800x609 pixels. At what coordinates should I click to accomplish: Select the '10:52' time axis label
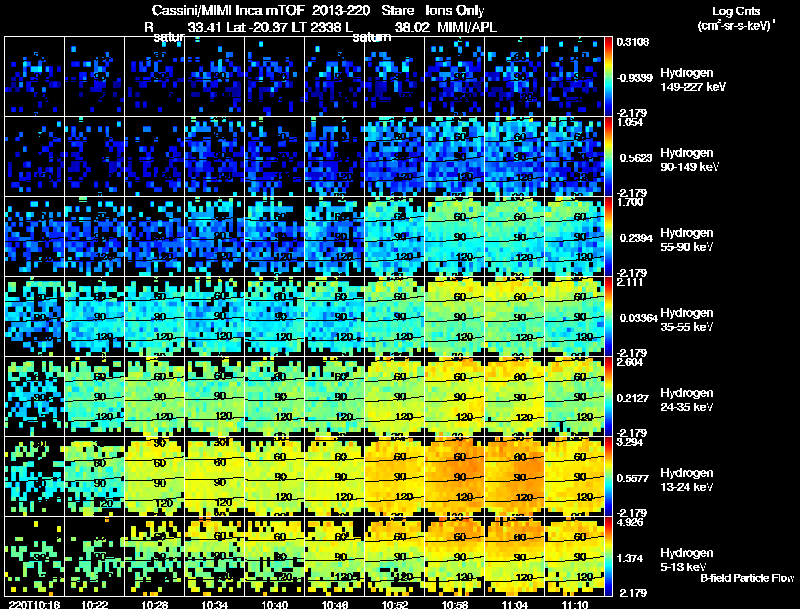[395, 604]
